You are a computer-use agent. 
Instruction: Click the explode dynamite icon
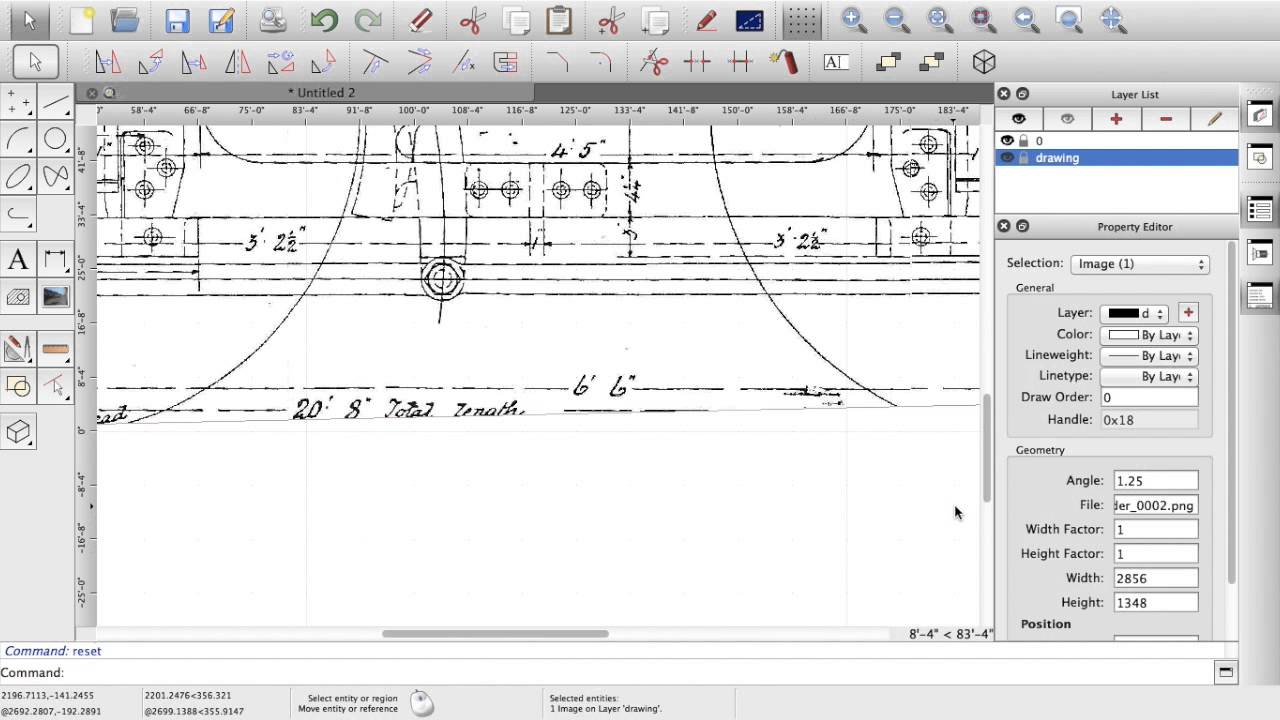(x=783, y=62)
